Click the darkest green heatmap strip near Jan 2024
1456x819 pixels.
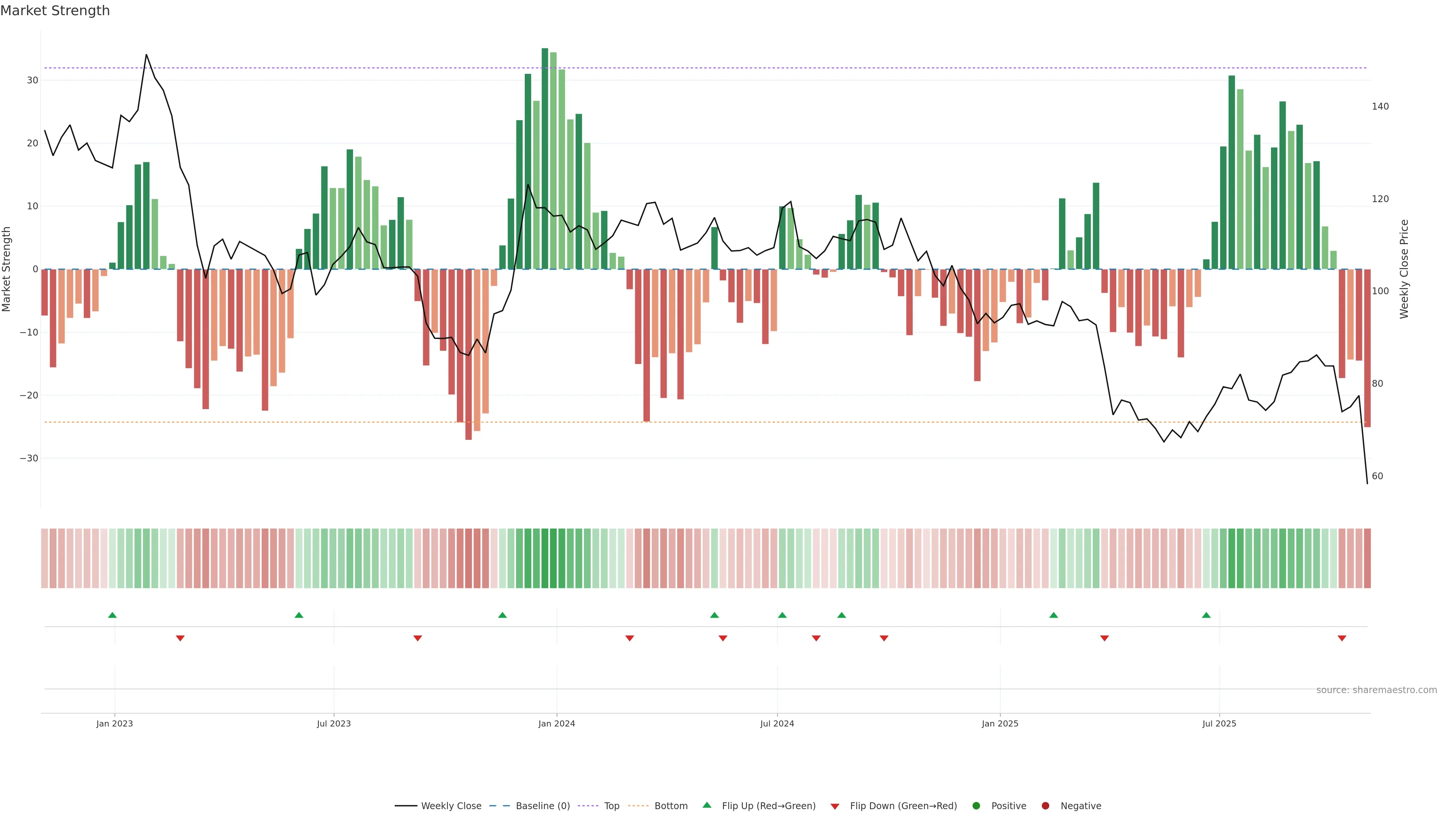tap(545, 558)
